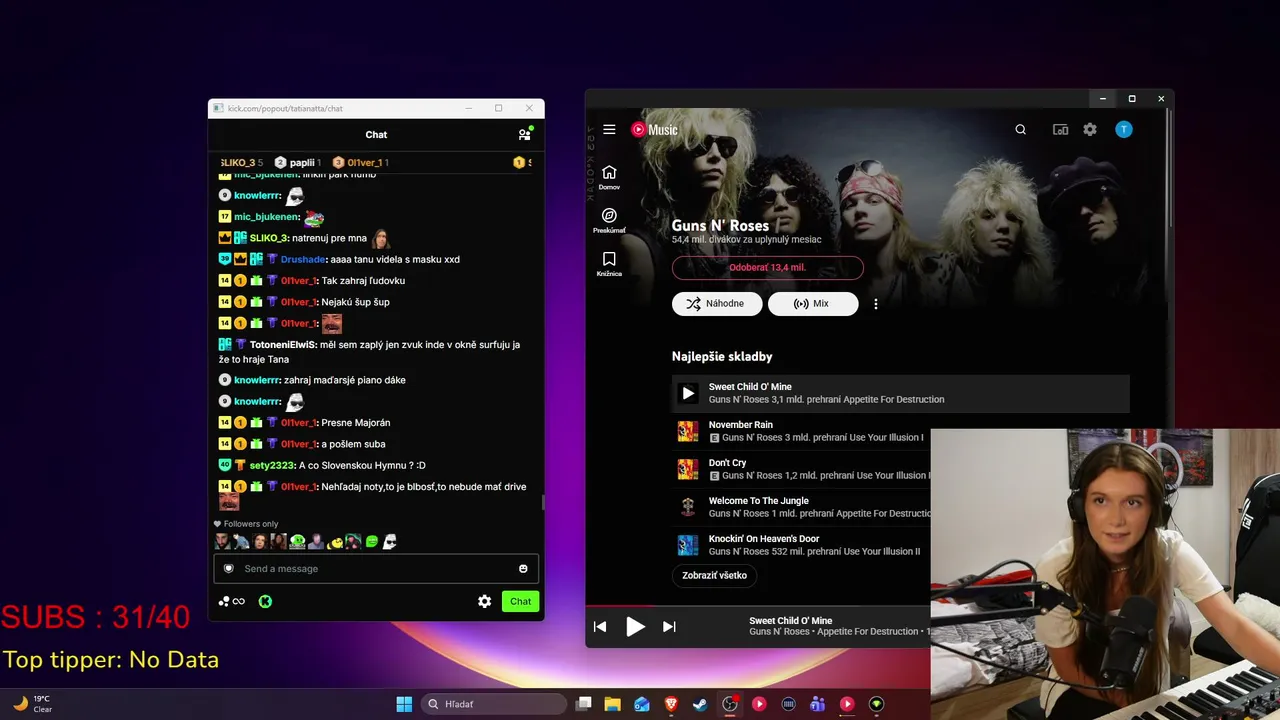Select Knockin' On Heaven's Door thumbnail
This screenshot has height=720, width=1280.
pos(688,545)
